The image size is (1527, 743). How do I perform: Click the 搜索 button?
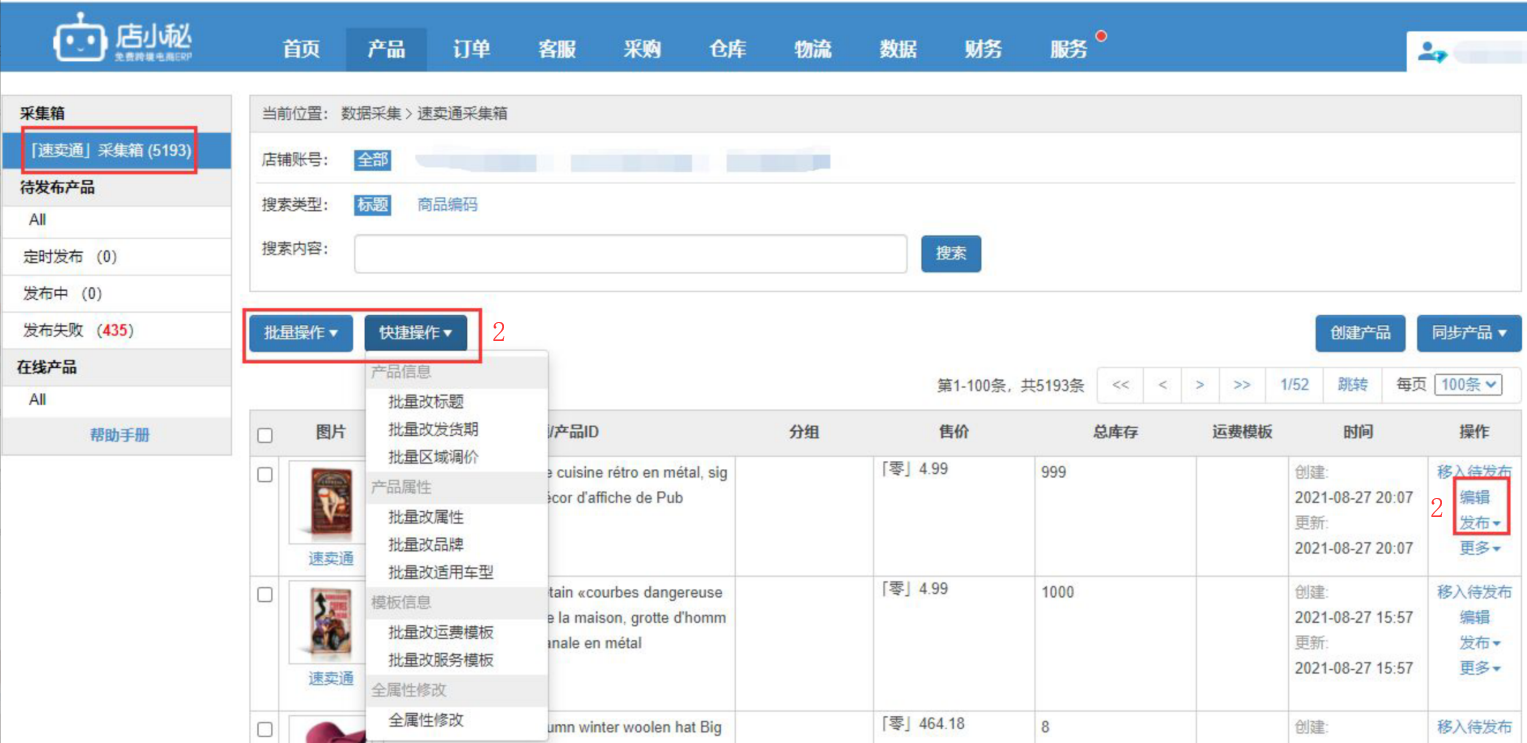(x=951, y=254)
